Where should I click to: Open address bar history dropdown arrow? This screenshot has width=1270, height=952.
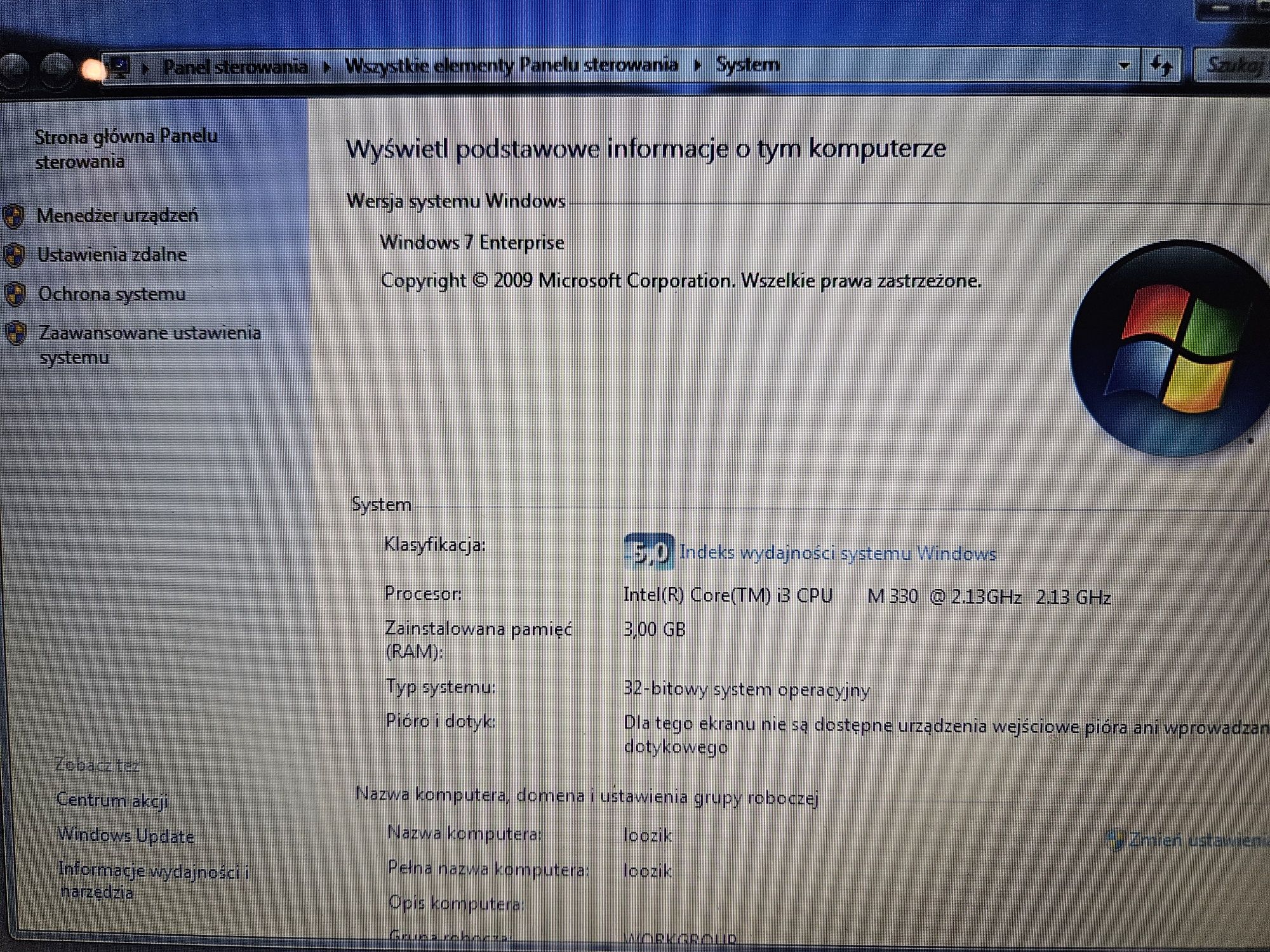pyautogui.click(x=1124, y=65)
